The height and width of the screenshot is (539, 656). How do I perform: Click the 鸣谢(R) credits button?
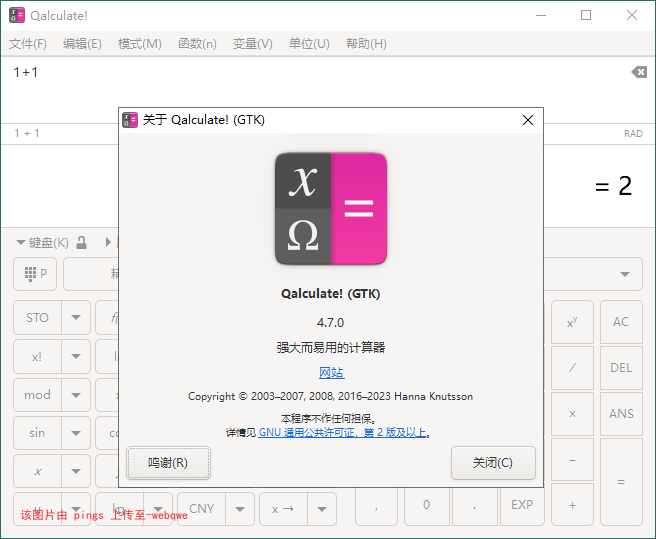(168, 463)
